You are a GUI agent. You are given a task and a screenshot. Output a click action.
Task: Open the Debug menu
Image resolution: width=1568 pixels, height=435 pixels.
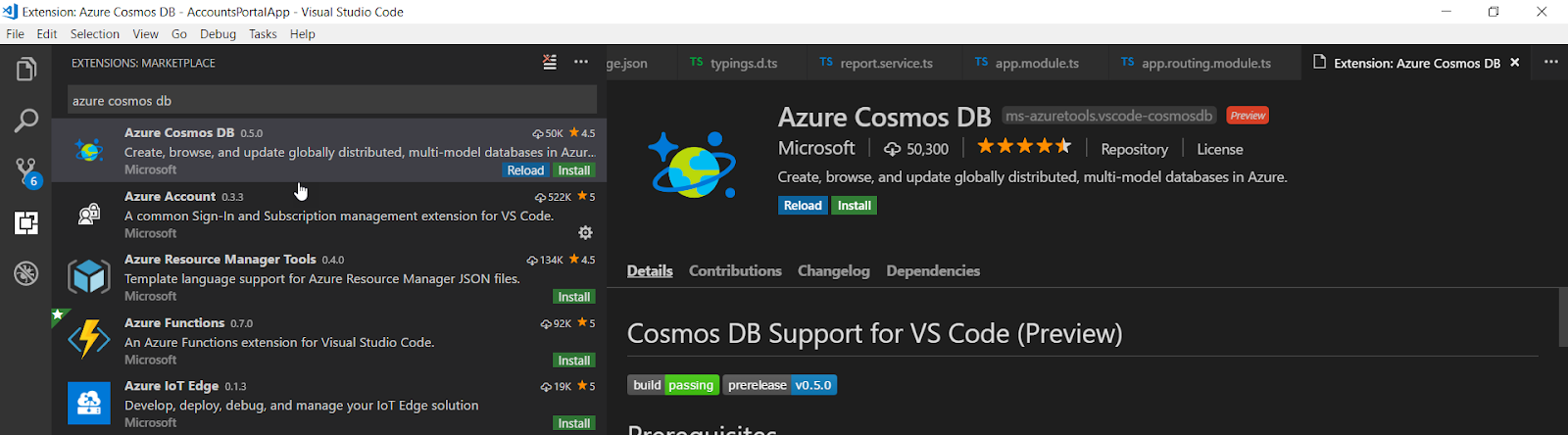tap(219, 33)
